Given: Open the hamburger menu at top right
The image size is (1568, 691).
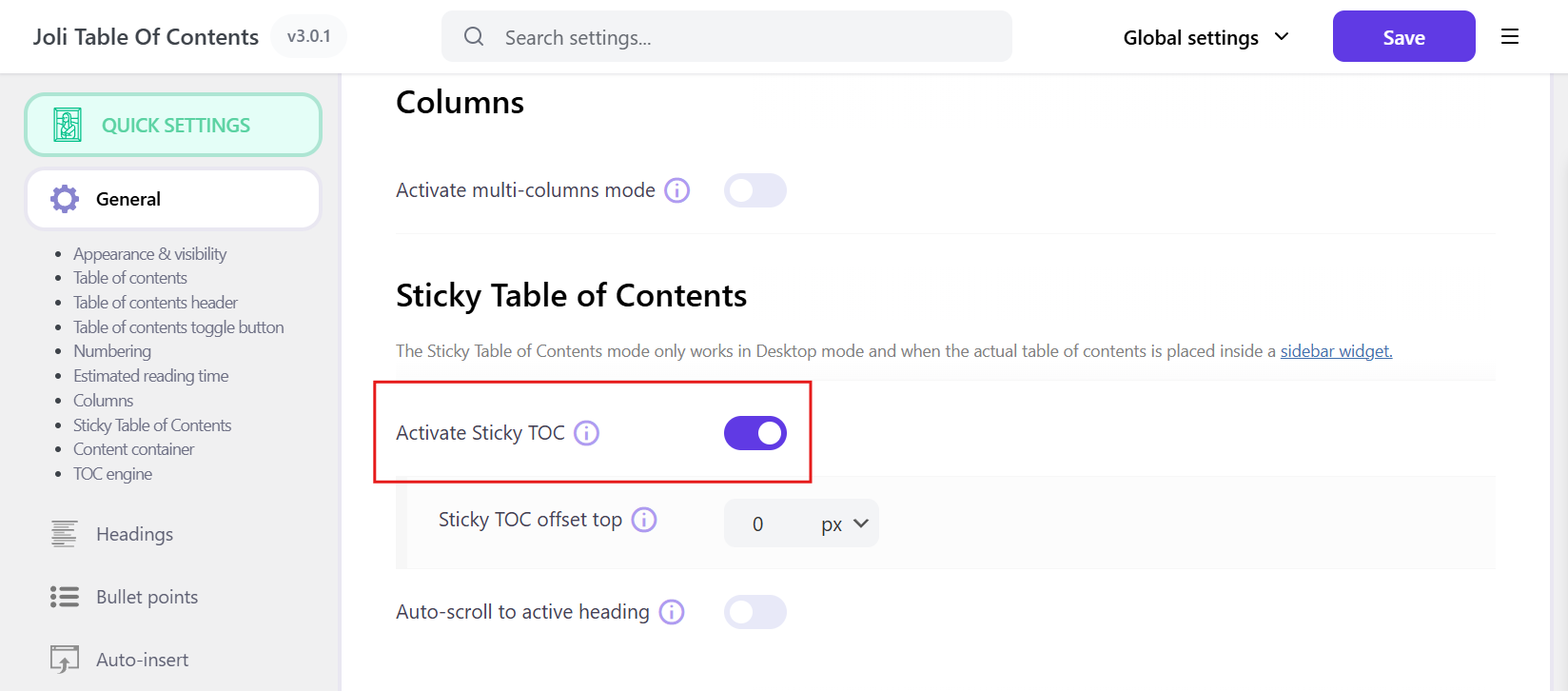Looking at the screenshot, I should (1509, 37).
